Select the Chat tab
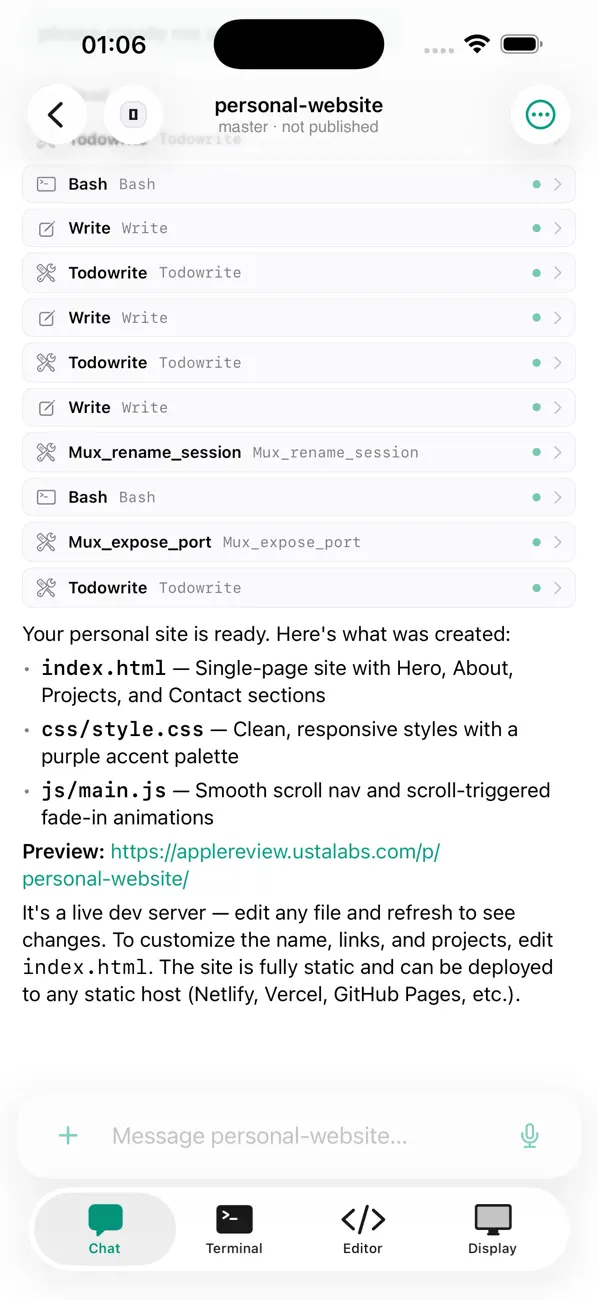Viewport: 598px width, 1300px height. click(104, 1229)
